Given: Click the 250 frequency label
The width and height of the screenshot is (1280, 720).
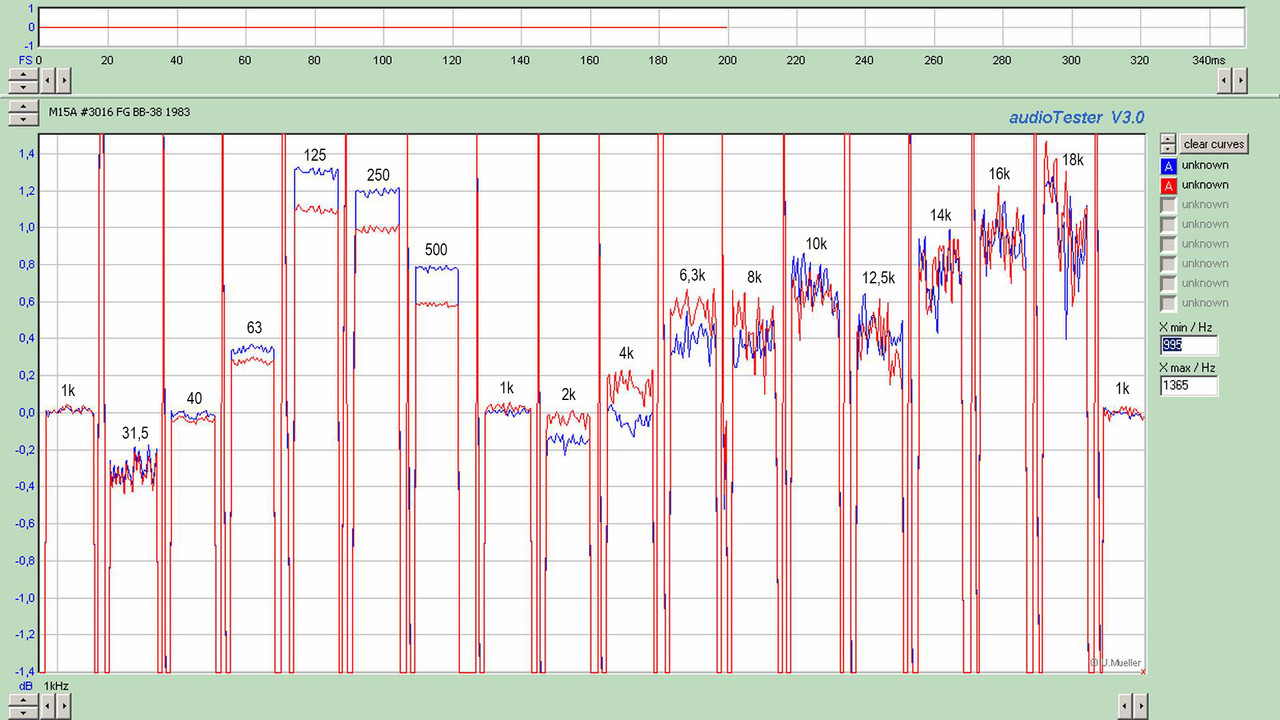Looking at the screenshot, I should (378, 175).
